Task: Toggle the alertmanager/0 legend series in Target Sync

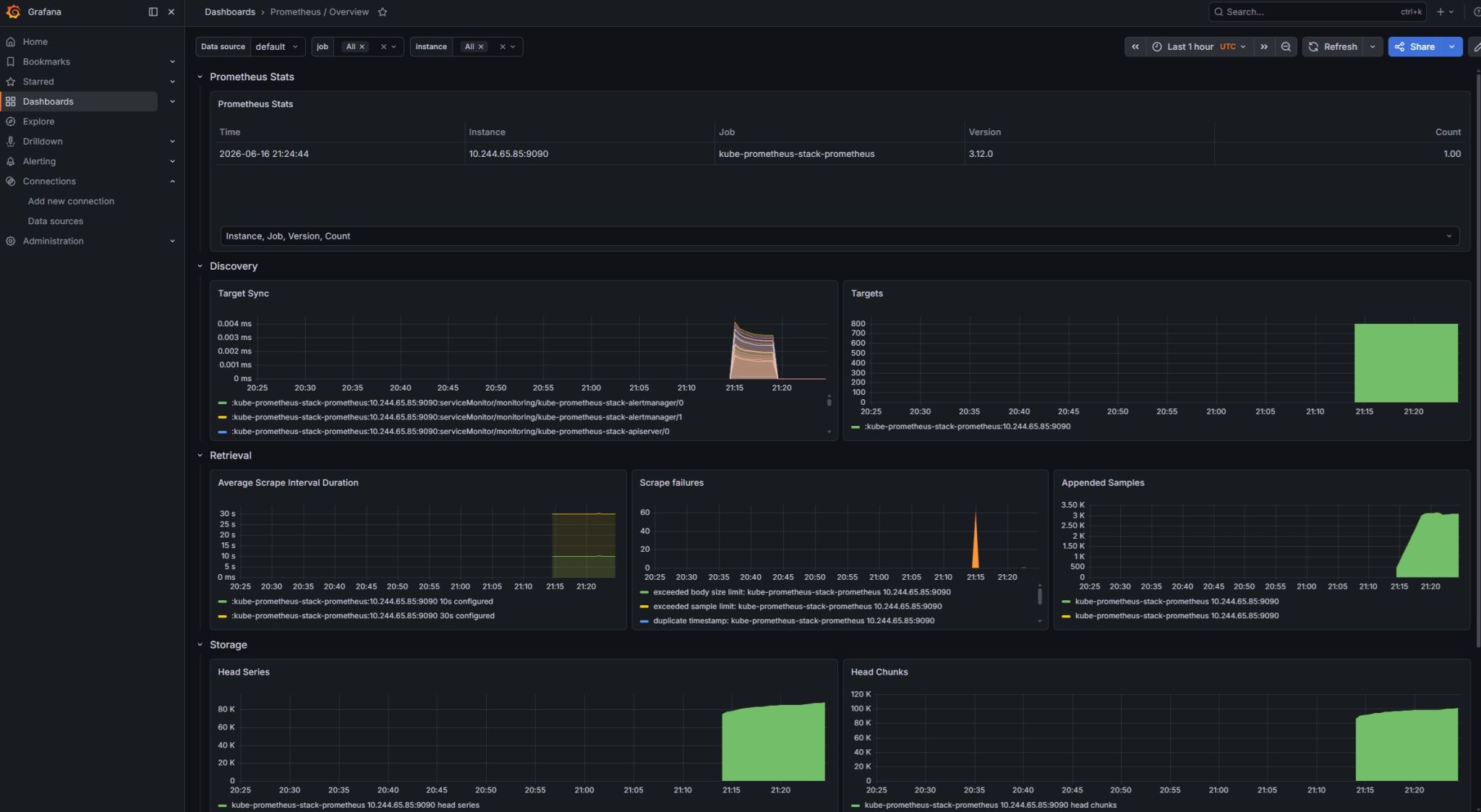Action: (457, 403)
